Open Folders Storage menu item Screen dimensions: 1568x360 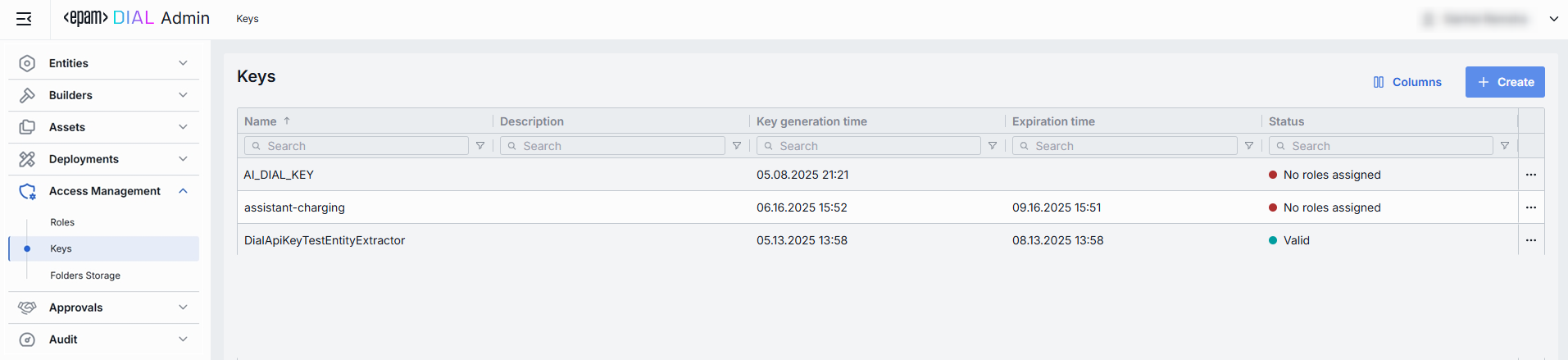coord(85,276)
